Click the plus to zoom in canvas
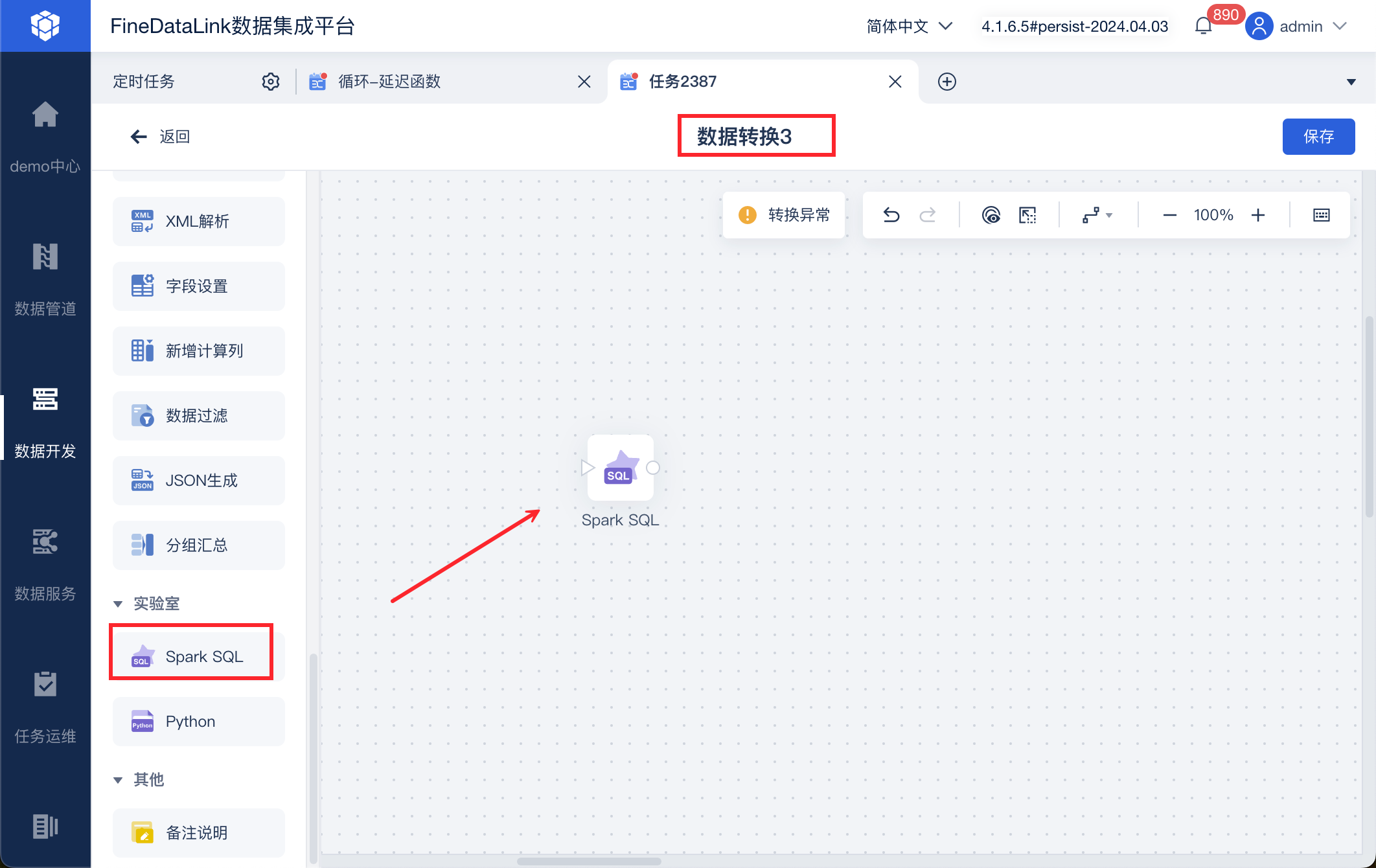The height and width of the screenshot is (868, 1376). (x=1258, y=215)
